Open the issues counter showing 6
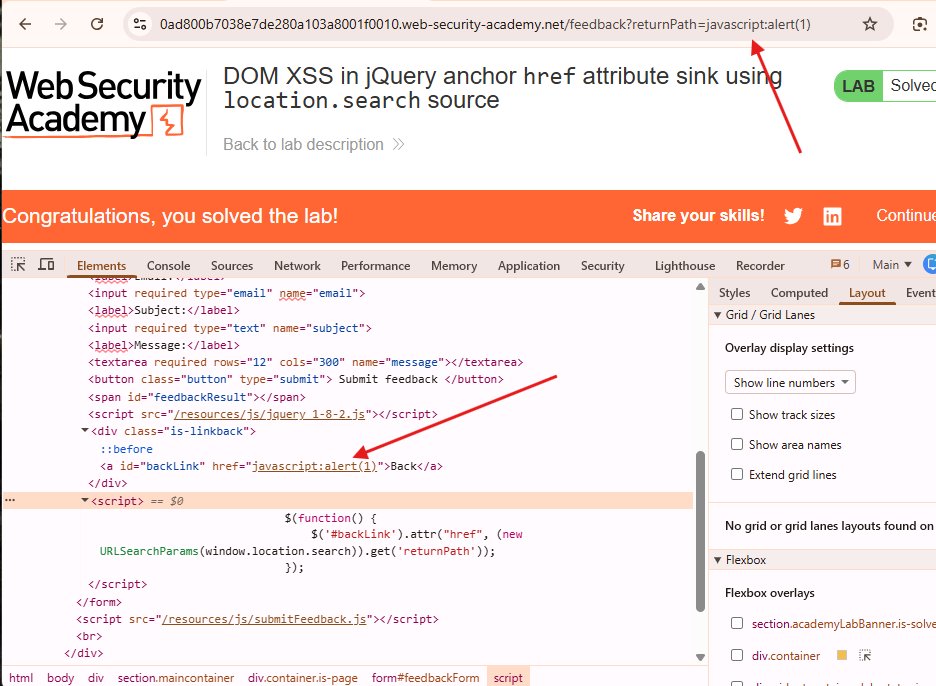Image resolution: width=936 pixels, height=686 pixels. tap(840, 264)
